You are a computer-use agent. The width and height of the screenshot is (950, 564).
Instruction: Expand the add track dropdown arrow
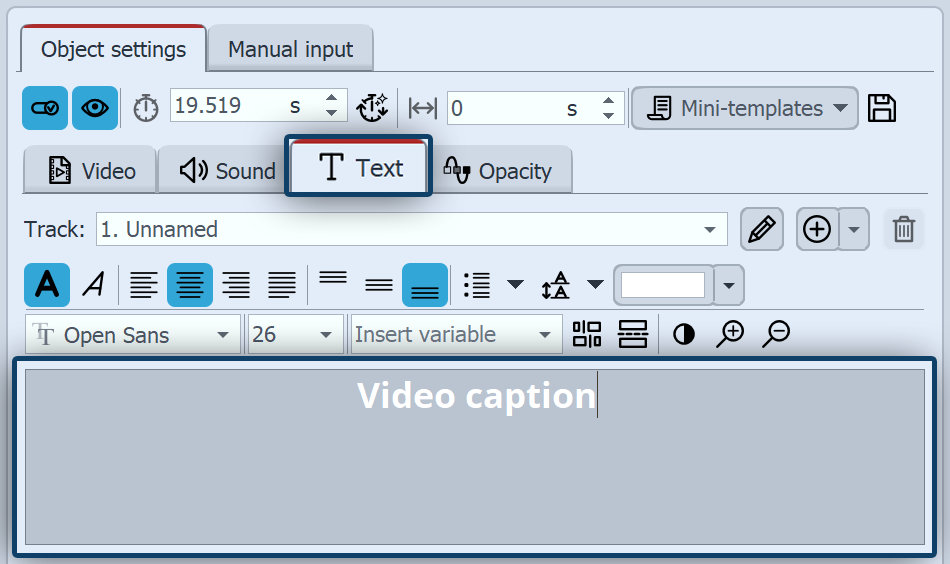click(x=854, y=229)
